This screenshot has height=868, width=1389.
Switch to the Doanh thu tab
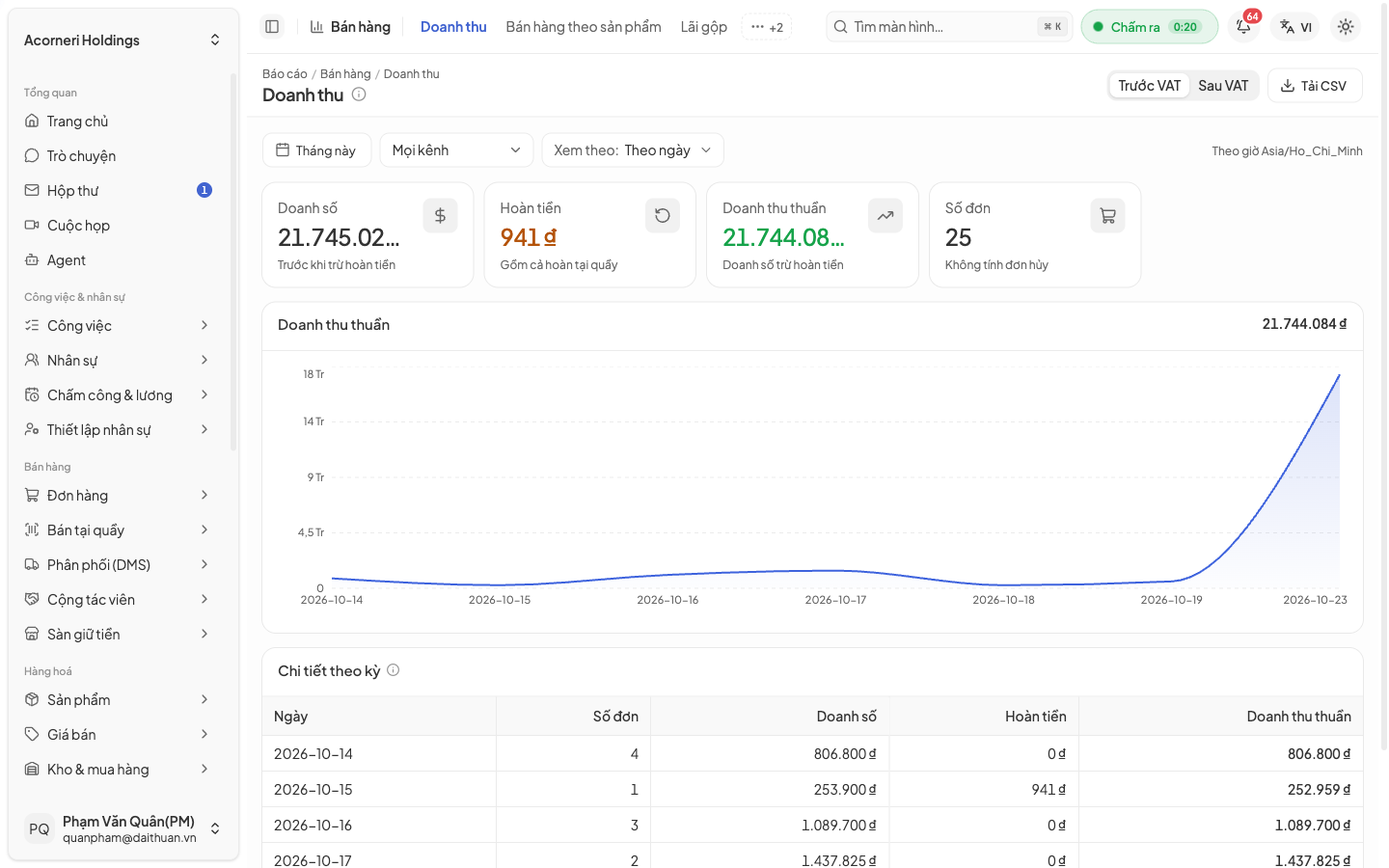click(453, 27)
